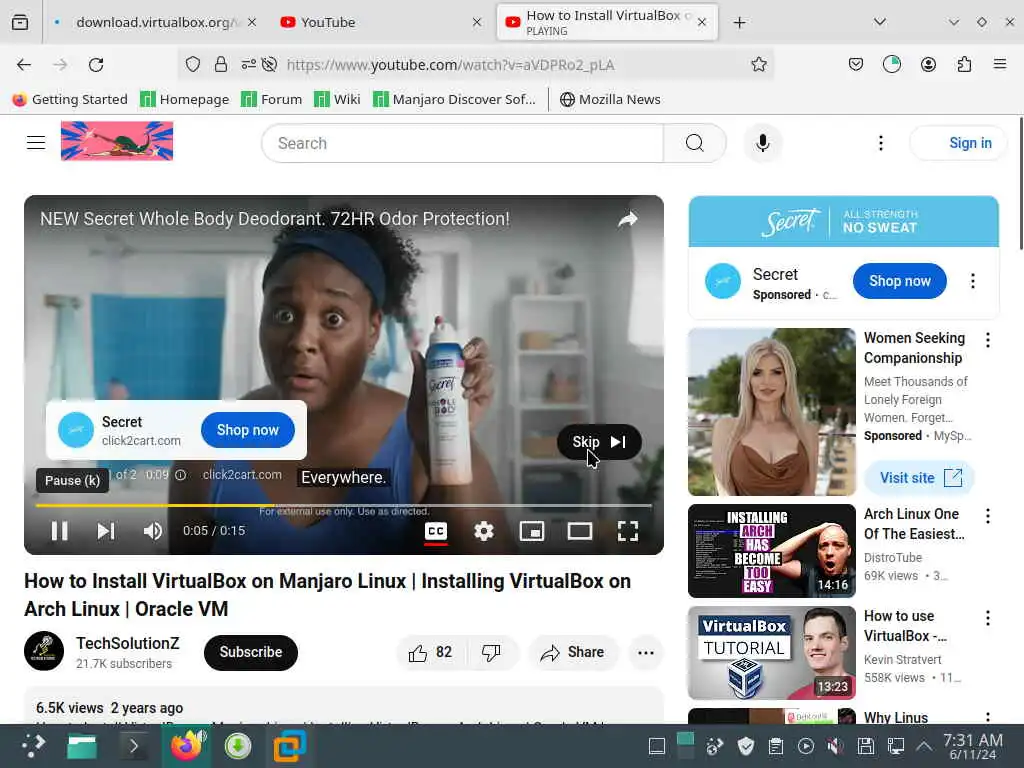Enter fullscreen with the fullscreen icon
Viewport: 1024px width, 768px height.
click(x=628, y=531)
